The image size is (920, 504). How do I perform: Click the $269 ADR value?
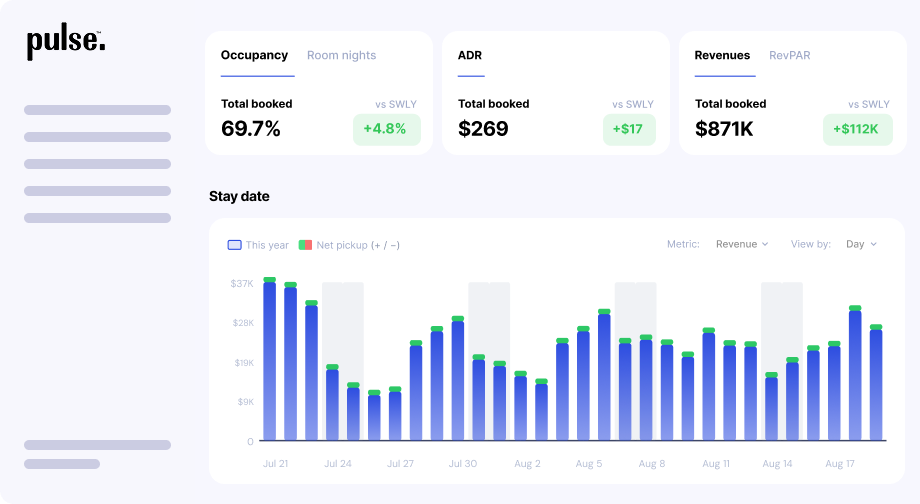click(483, 128)
